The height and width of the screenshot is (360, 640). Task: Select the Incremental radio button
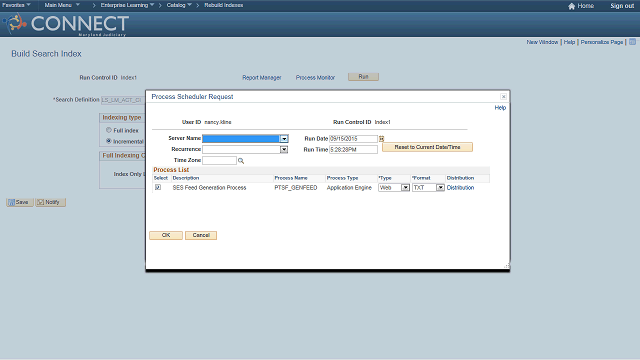click(x=109, y=141)
